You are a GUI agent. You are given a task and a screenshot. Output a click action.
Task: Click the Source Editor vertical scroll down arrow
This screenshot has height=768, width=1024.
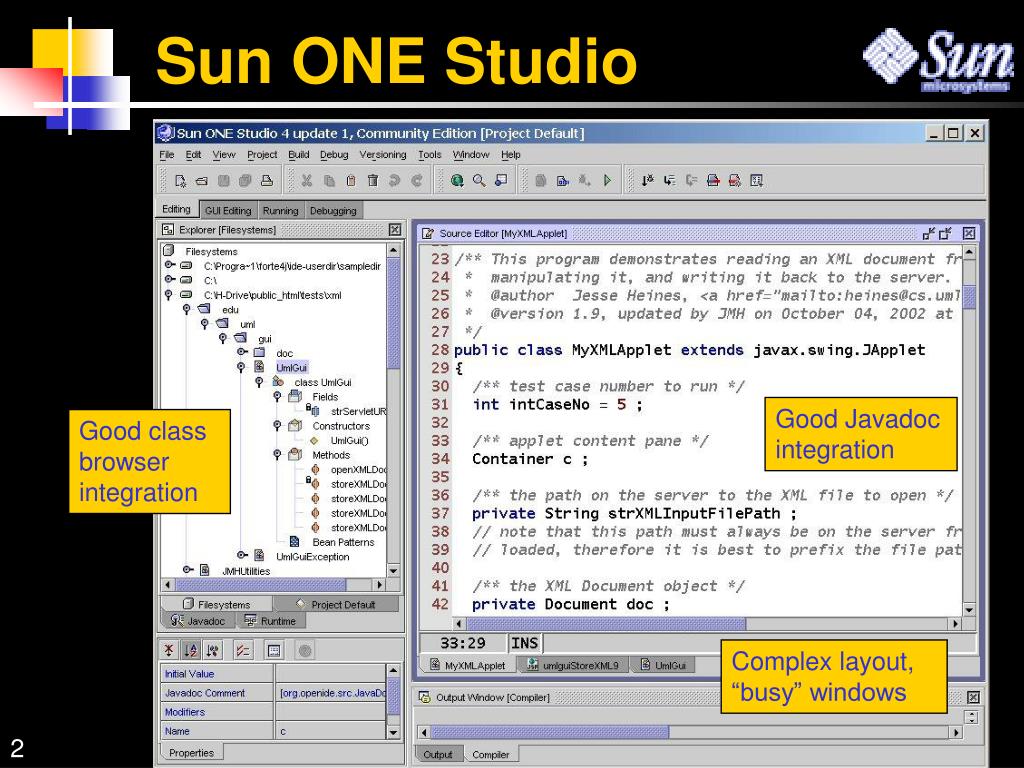(968, 609)
